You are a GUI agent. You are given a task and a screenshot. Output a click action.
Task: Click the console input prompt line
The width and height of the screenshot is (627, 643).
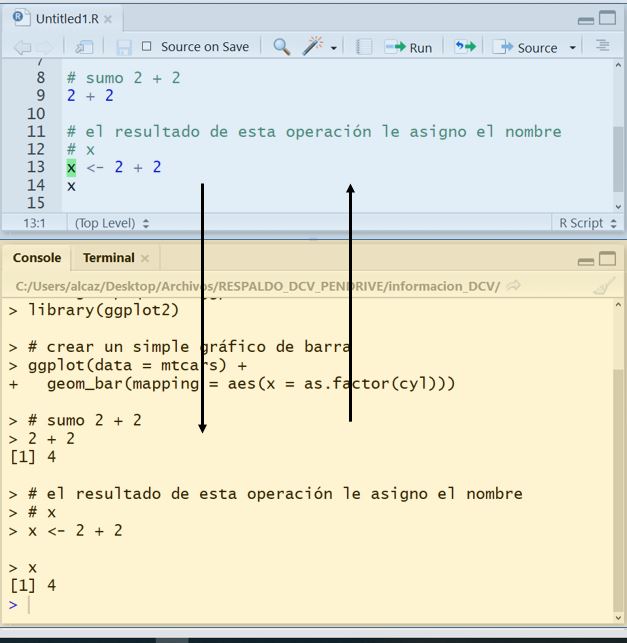300,605
